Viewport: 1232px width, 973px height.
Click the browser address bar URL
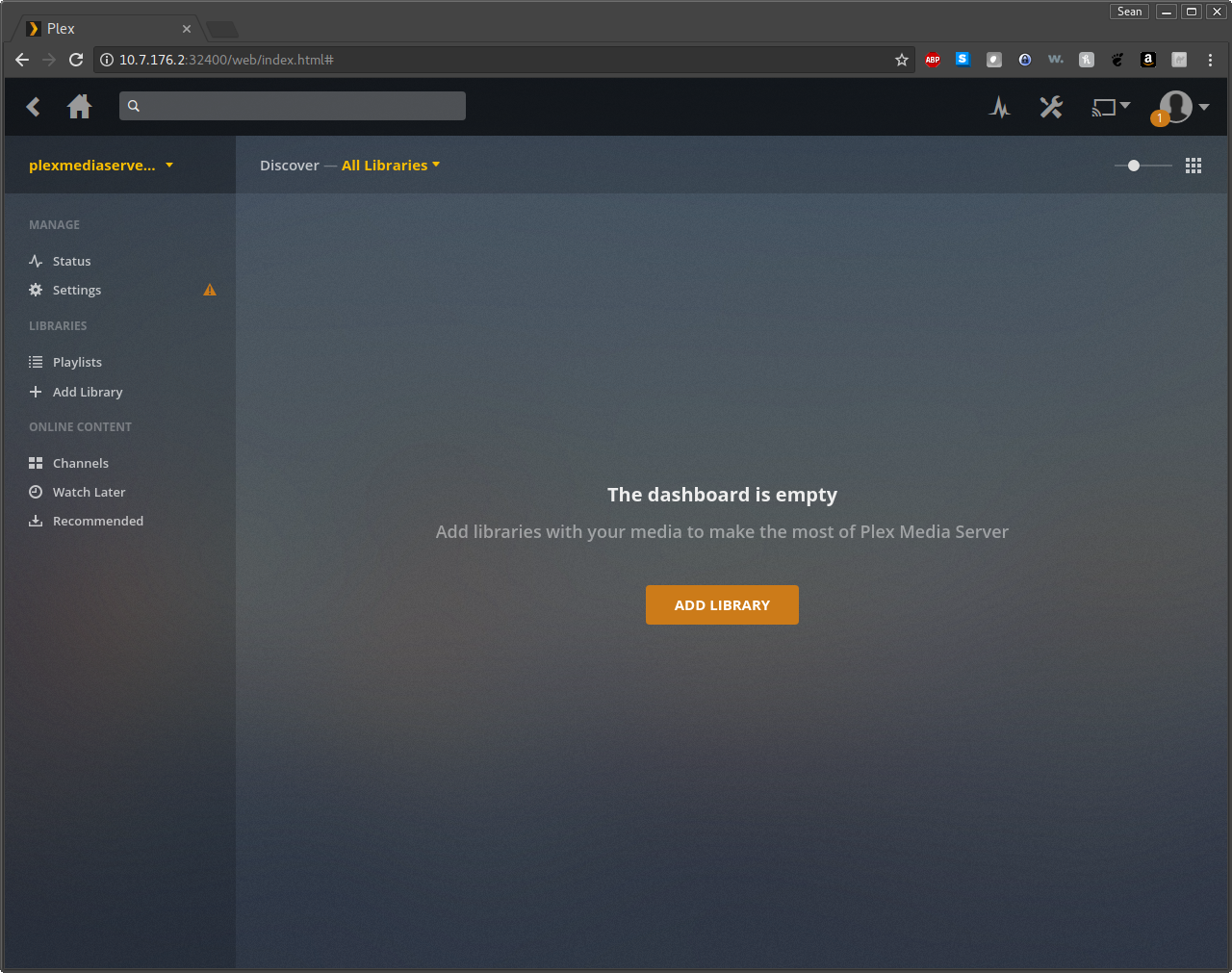[x=226, y=60]
